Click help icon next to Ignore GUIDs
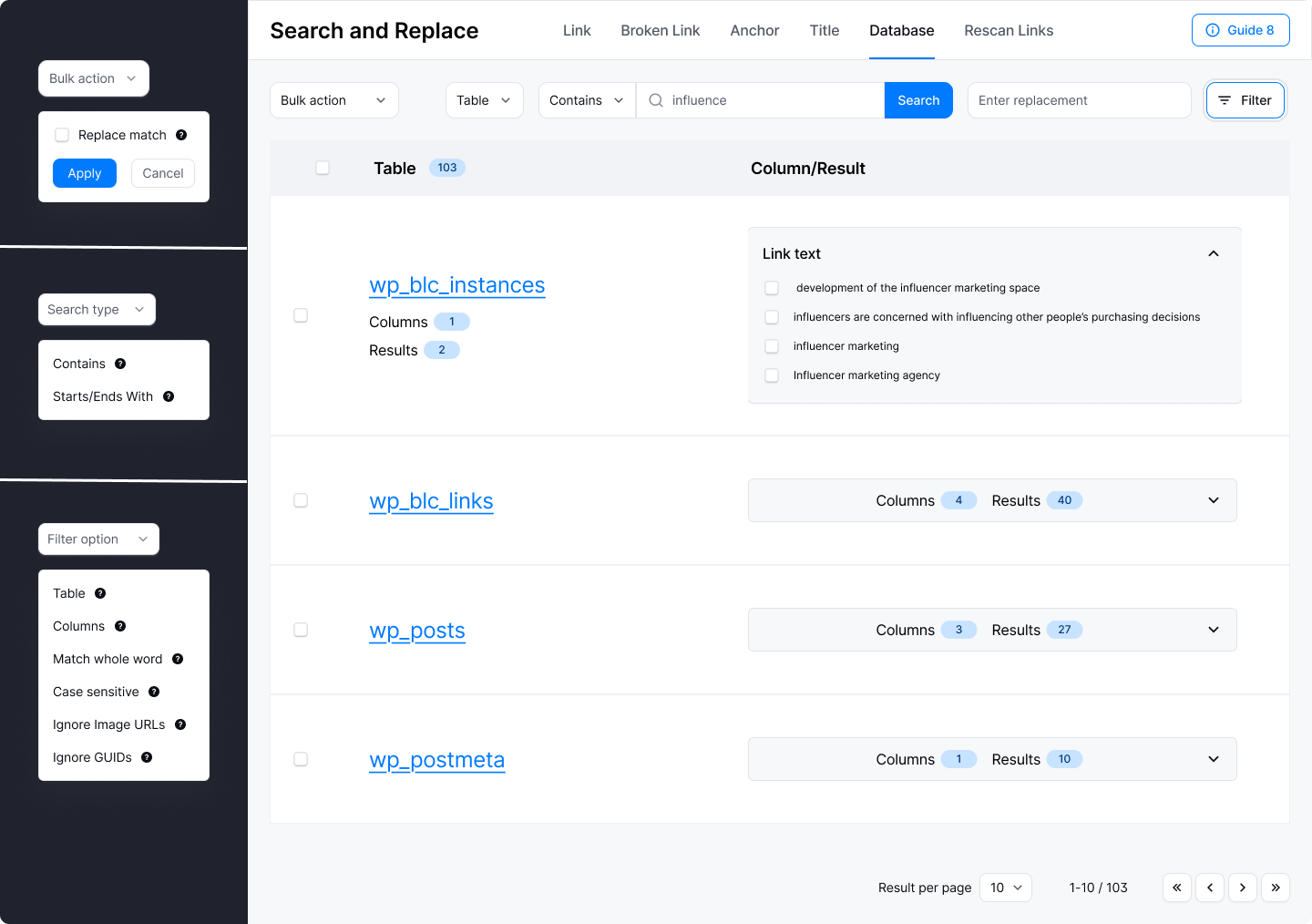 (x=147, y=757)
